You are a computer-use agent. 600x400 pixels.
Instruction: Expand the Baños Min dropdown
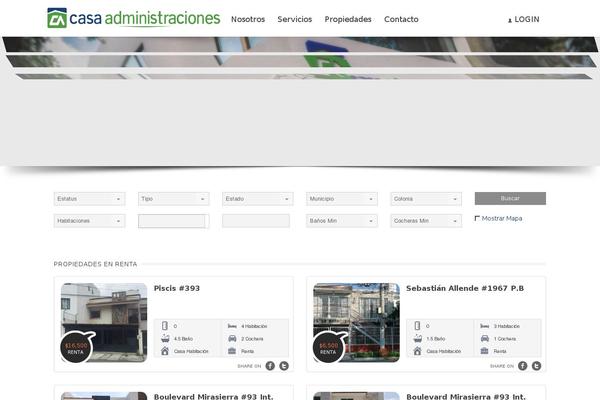342,221
